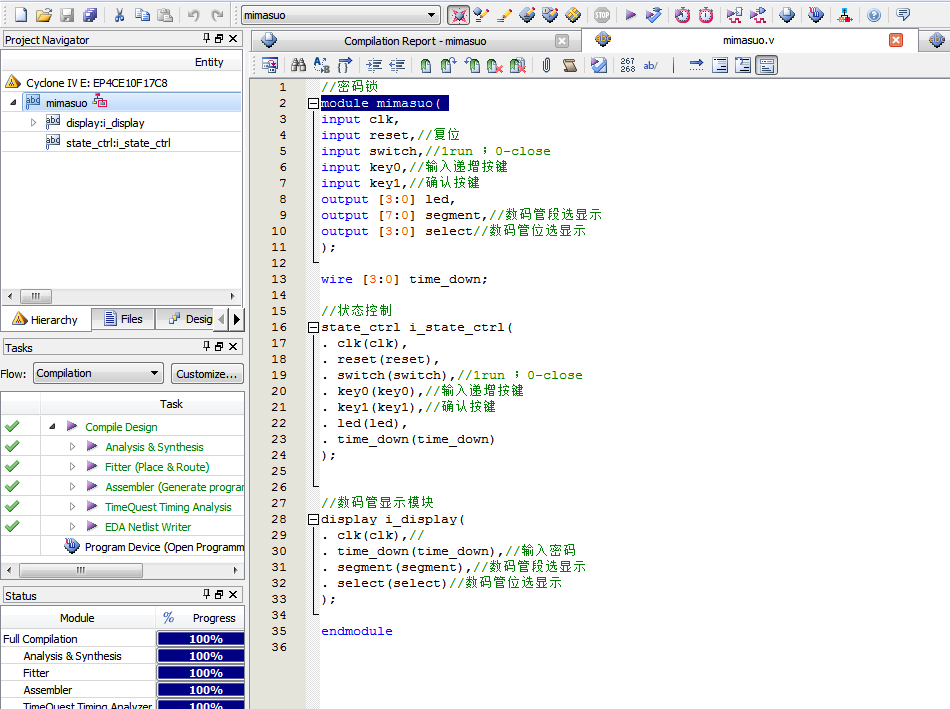Open the TimeQuest Timing Analyzer clock icon
The image size is (950, 709).
point(706,15)
